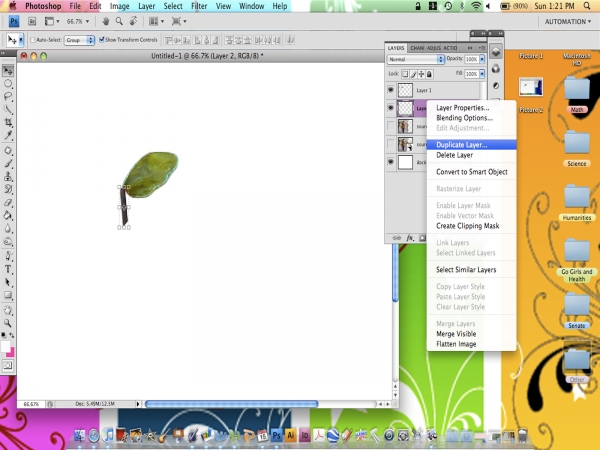
Task: Select the Type tool
Action: (x=8, y=269)
